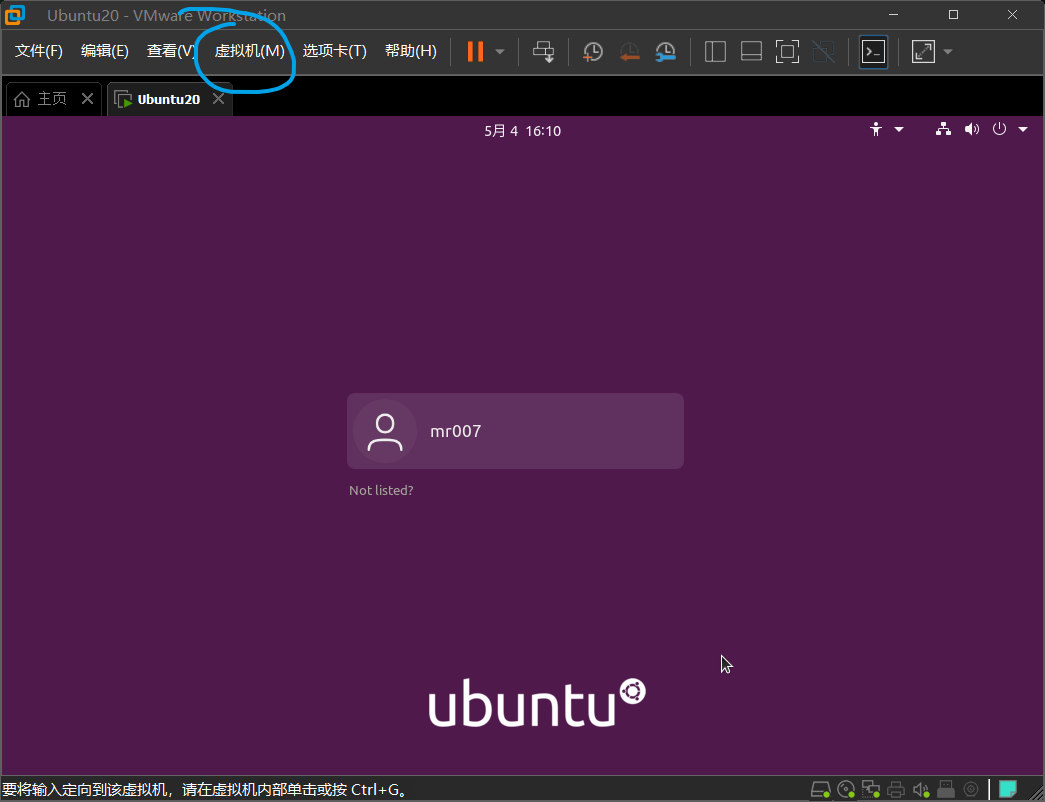Image resolution: width=1045 pixels, height=802 pixels.
Task: Toggle the thumbnail bar view
Action: click(751, 51)
